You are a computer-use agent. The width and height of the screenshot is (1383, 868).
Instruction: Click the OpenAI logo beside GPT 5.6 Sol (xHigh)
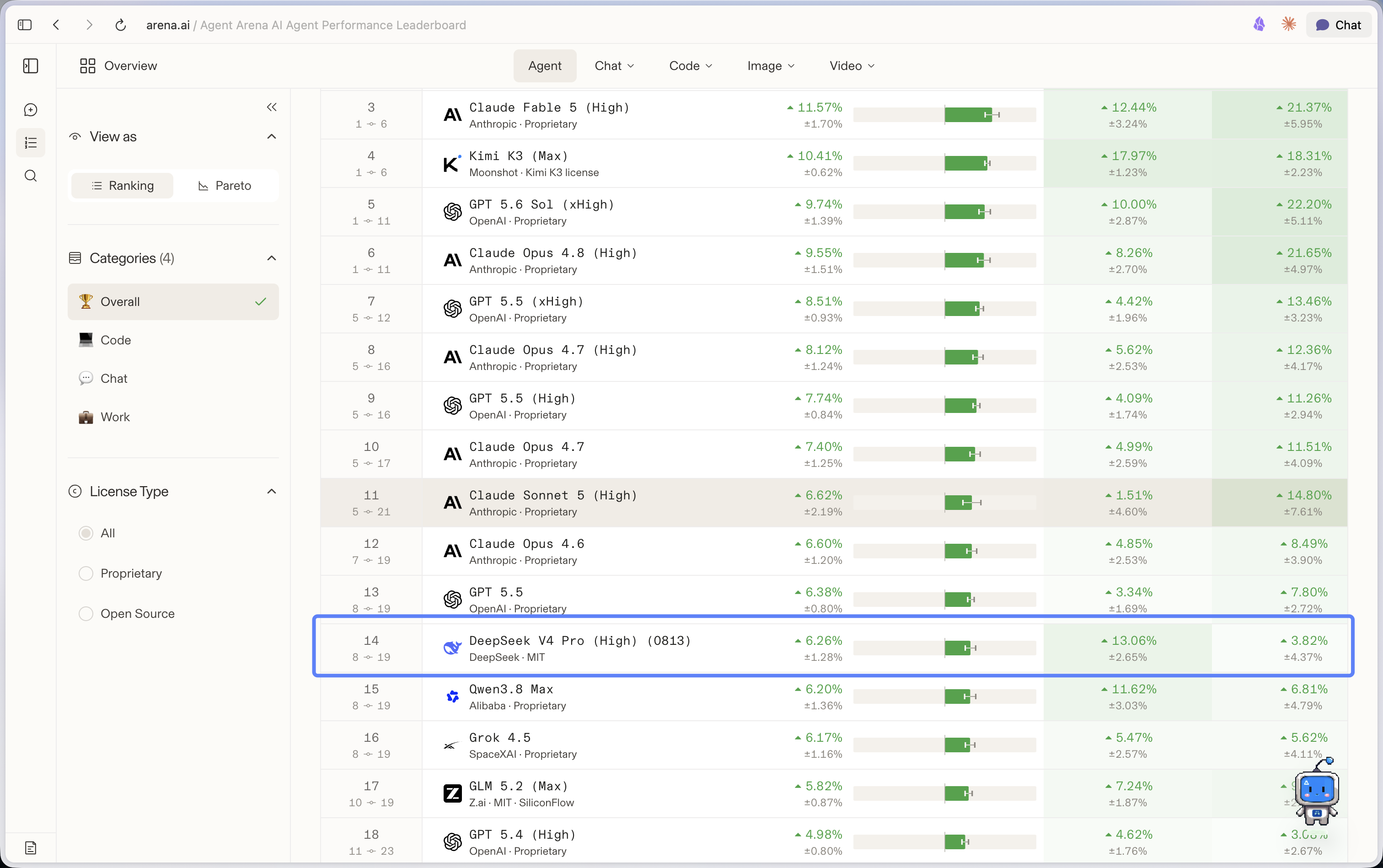(452, 212)
